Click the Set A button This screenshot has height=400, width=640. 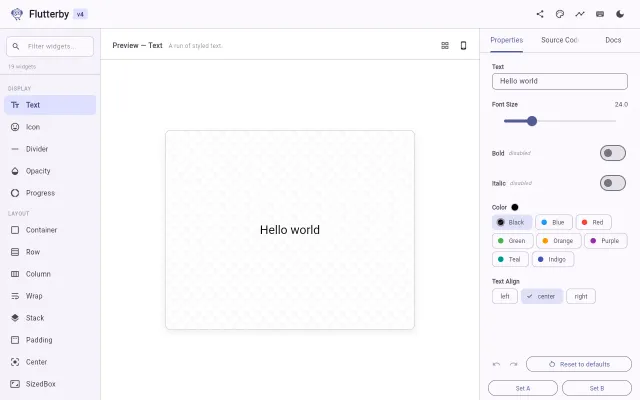point(523,388)
